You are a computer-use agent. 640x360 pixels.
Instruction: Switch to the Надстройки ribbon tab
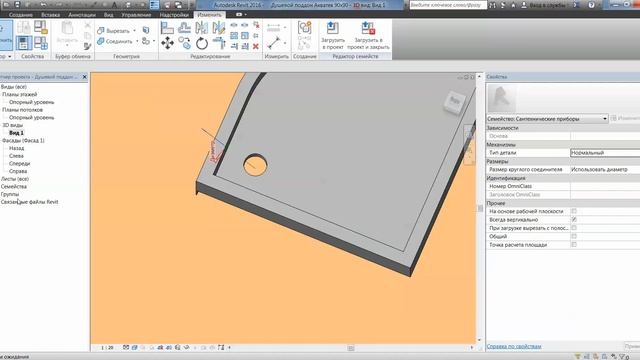pyautogui.click(x=174, y=15)
